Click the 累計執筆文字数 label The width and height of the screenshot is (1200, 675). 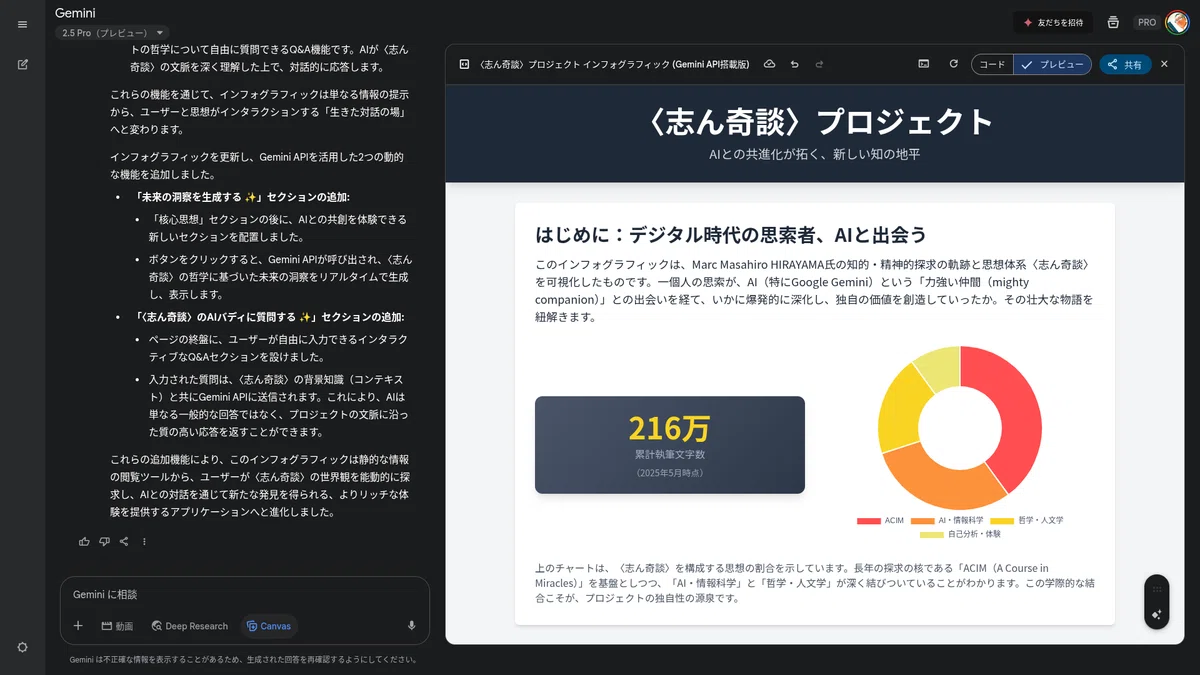coord(670,455)
